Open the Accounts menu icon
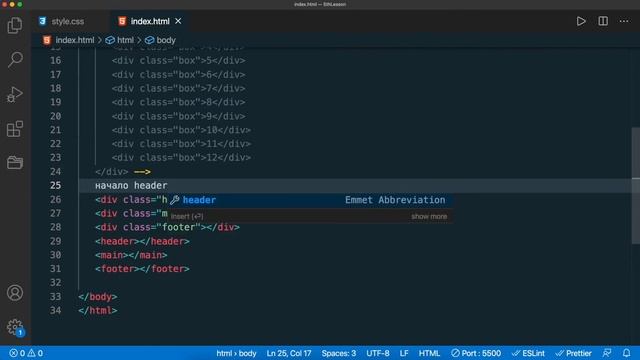The width and height of the screenshot is (640, 360). [15, 293]
